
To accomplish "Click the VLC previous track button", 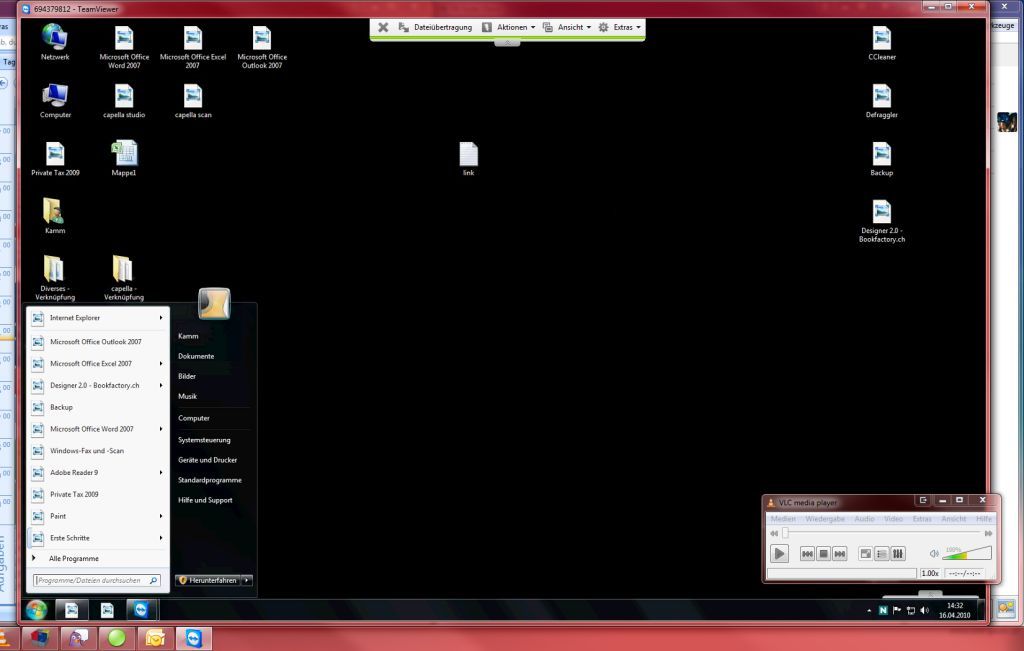I will pyautogui.click(x=807, y=554).
